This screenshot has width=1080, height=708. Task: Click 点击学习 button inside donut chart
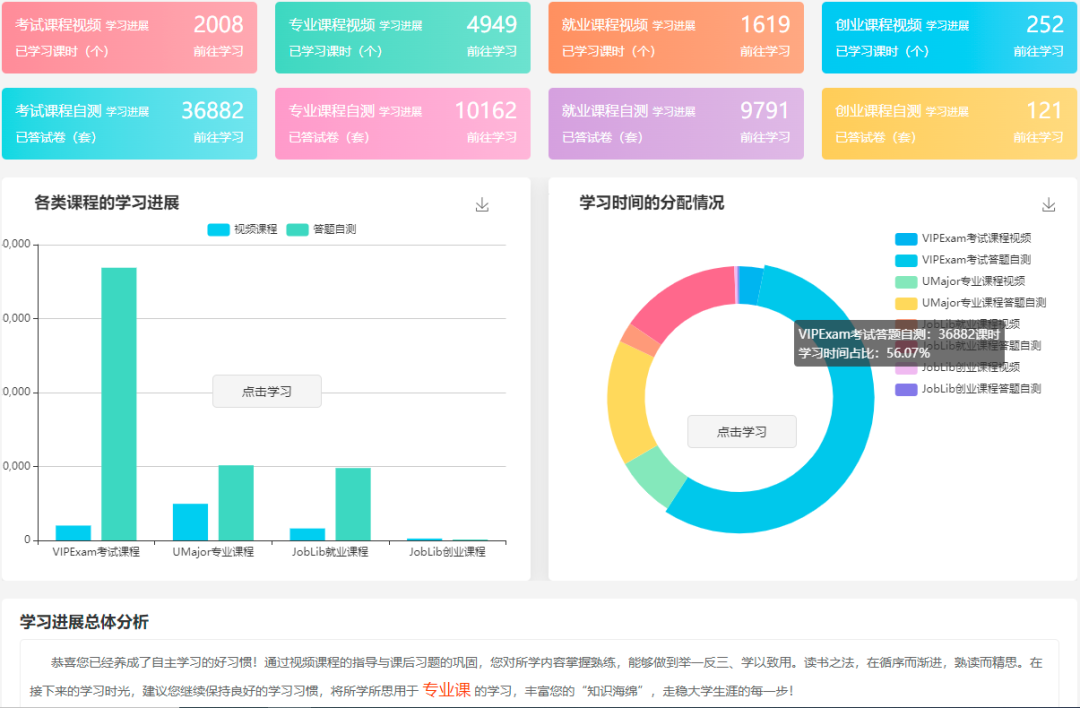[741, 431]
